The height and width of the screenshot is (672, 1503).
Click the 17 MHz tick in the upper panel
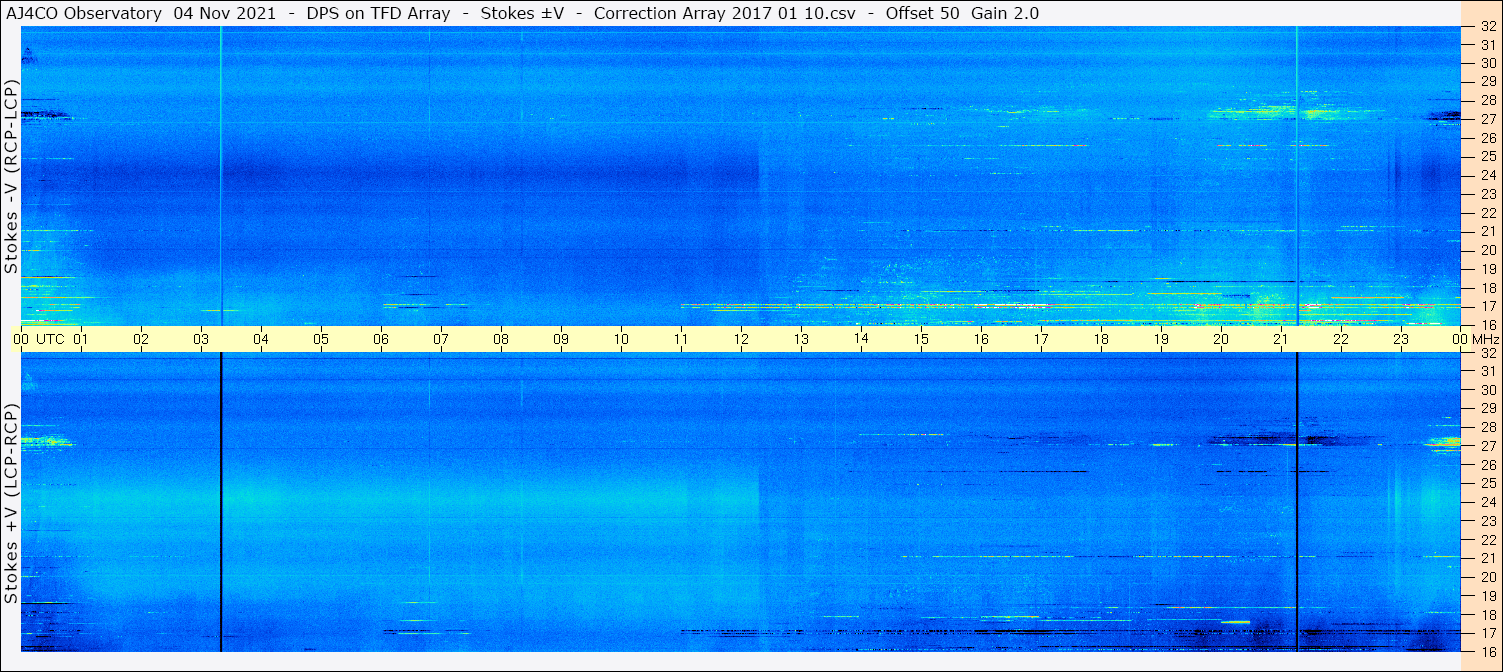tap(1487, 305)
